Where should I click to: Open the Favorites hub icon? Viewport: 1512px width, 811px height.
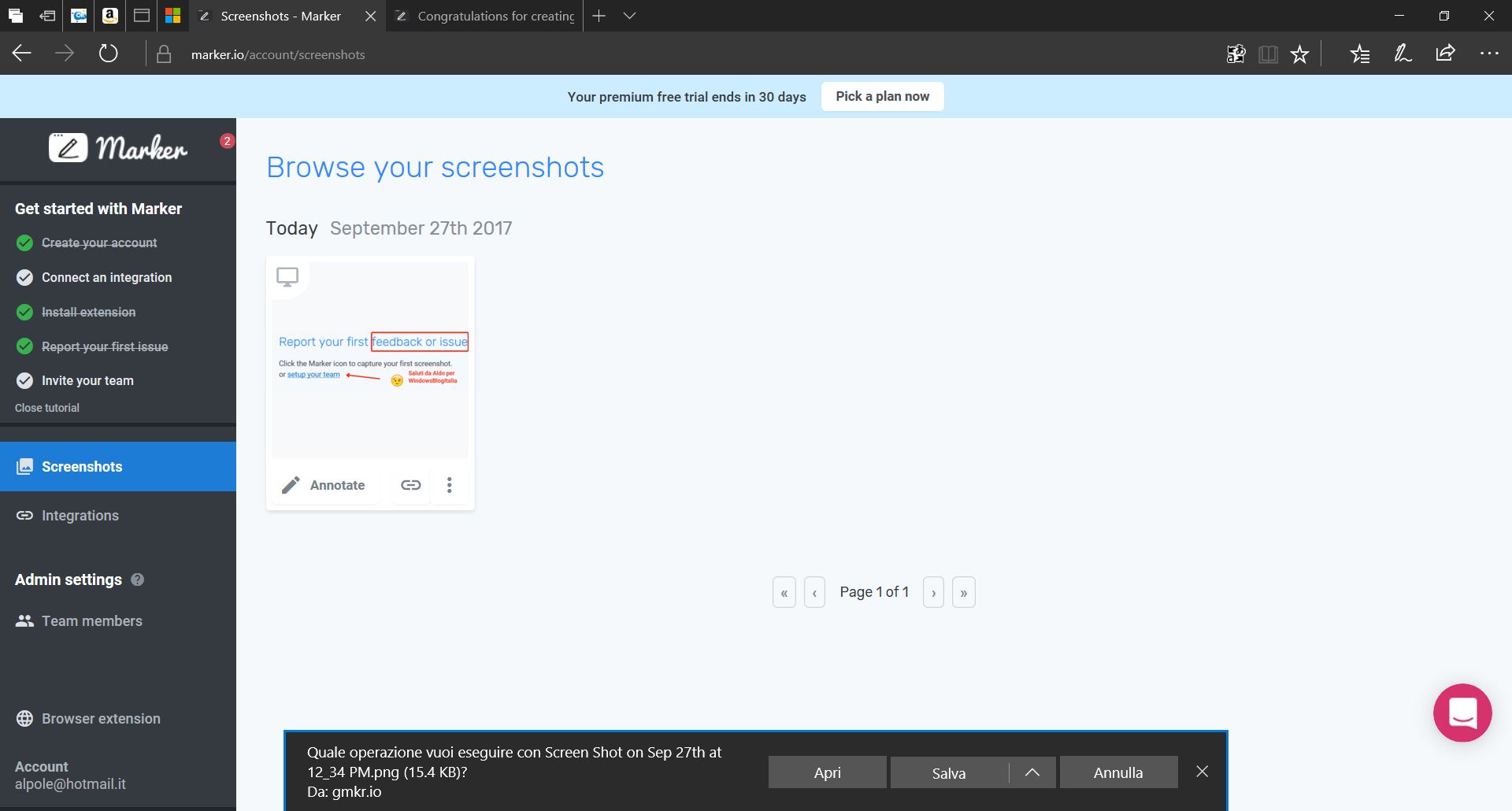(1360, 54)
